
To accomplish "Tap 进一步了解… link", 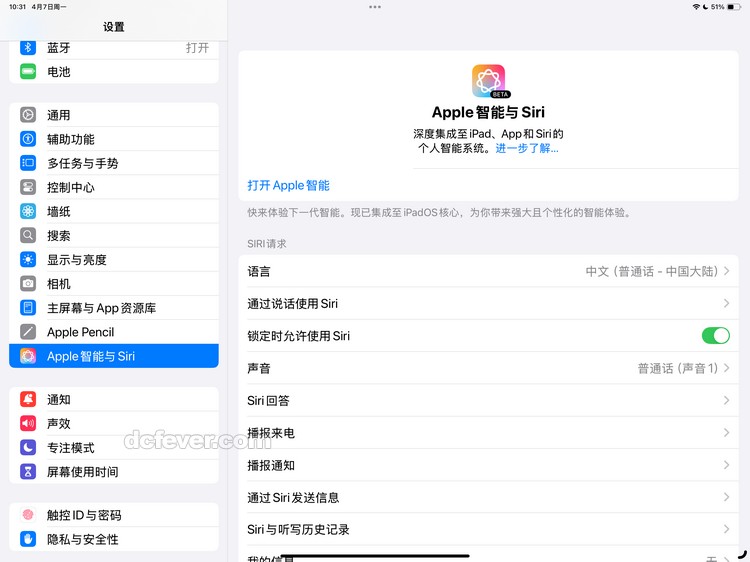I will [527, 148].
